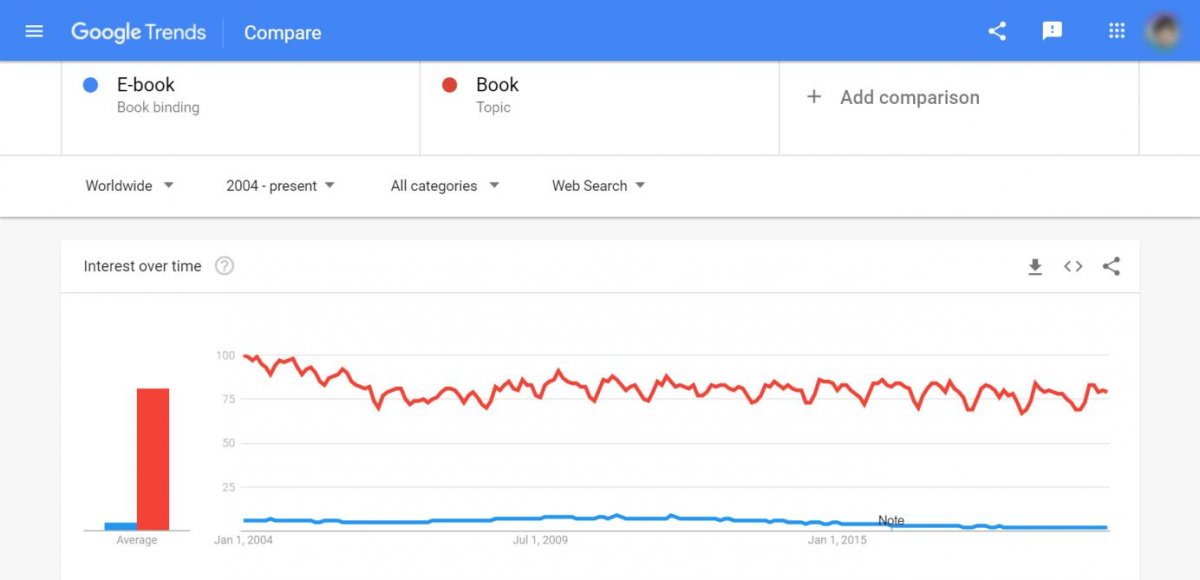
Task: Share the Interest over time chart
Action: point(1111,266)
